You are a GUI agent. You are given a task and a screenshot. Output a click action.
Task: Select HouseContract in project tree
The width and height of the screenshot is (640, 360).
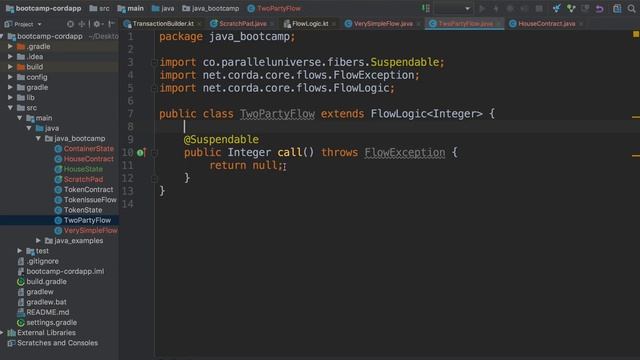pyautogui.click(x=84, y=159)
